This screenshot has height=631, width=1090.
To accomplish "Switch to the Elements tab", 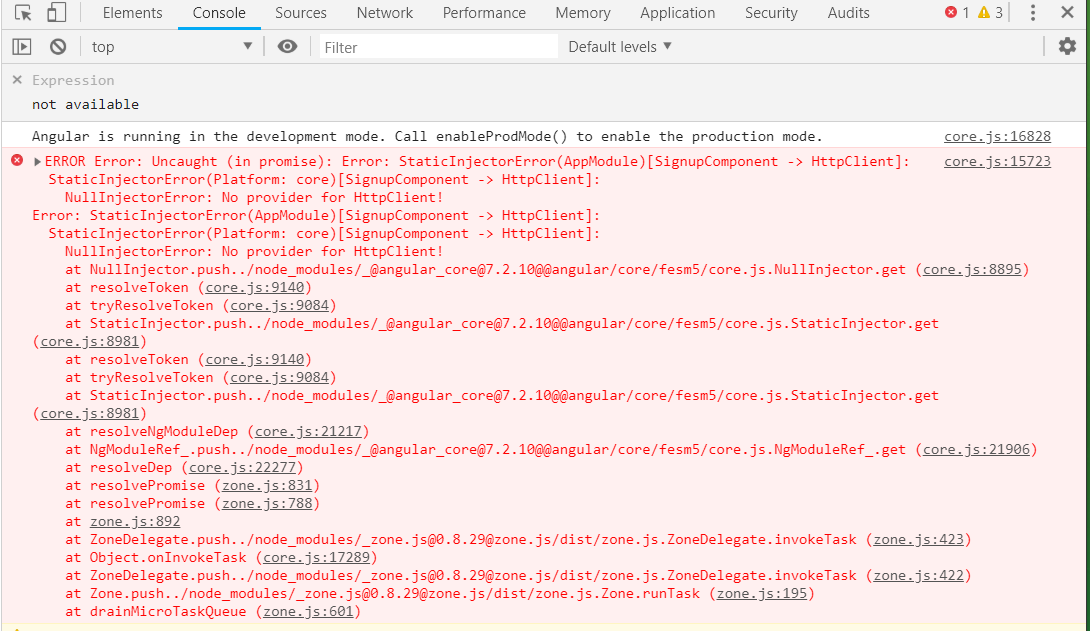I will point(131,13).
